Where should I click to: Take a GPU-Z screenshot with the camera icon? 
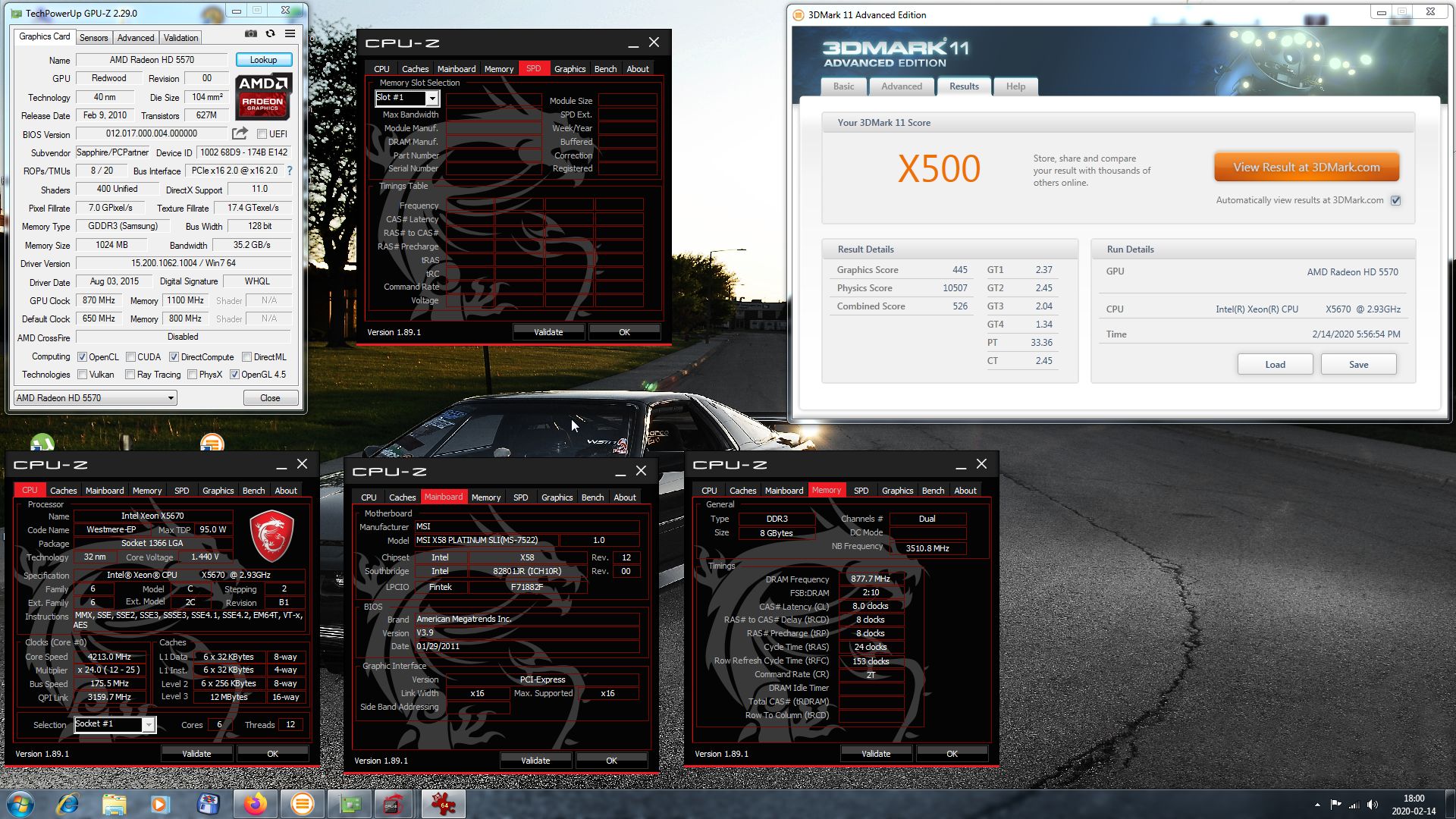[251, 34]
